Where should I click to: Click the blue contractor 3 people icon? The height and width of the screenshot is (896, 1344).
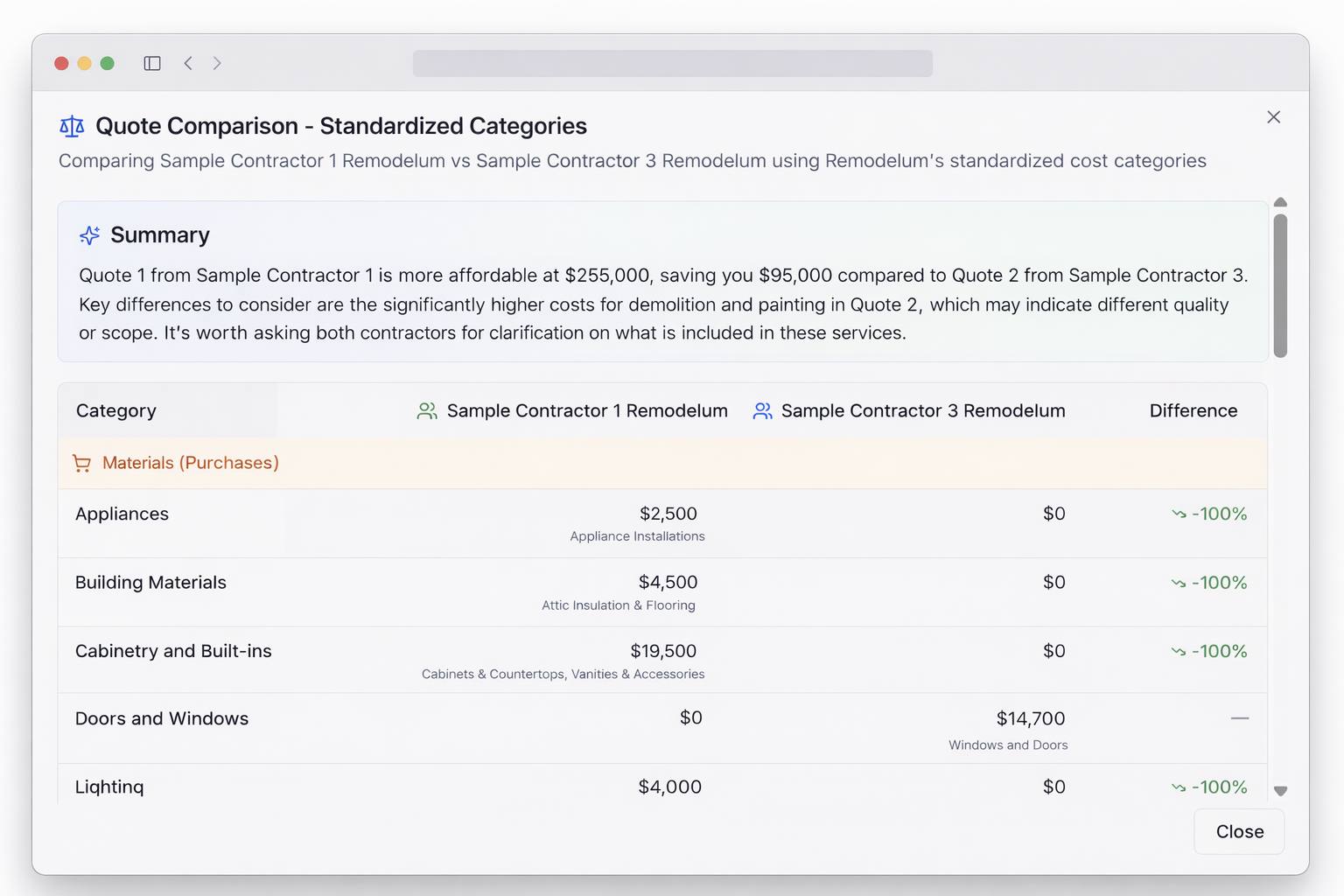(x=762, y=411)
